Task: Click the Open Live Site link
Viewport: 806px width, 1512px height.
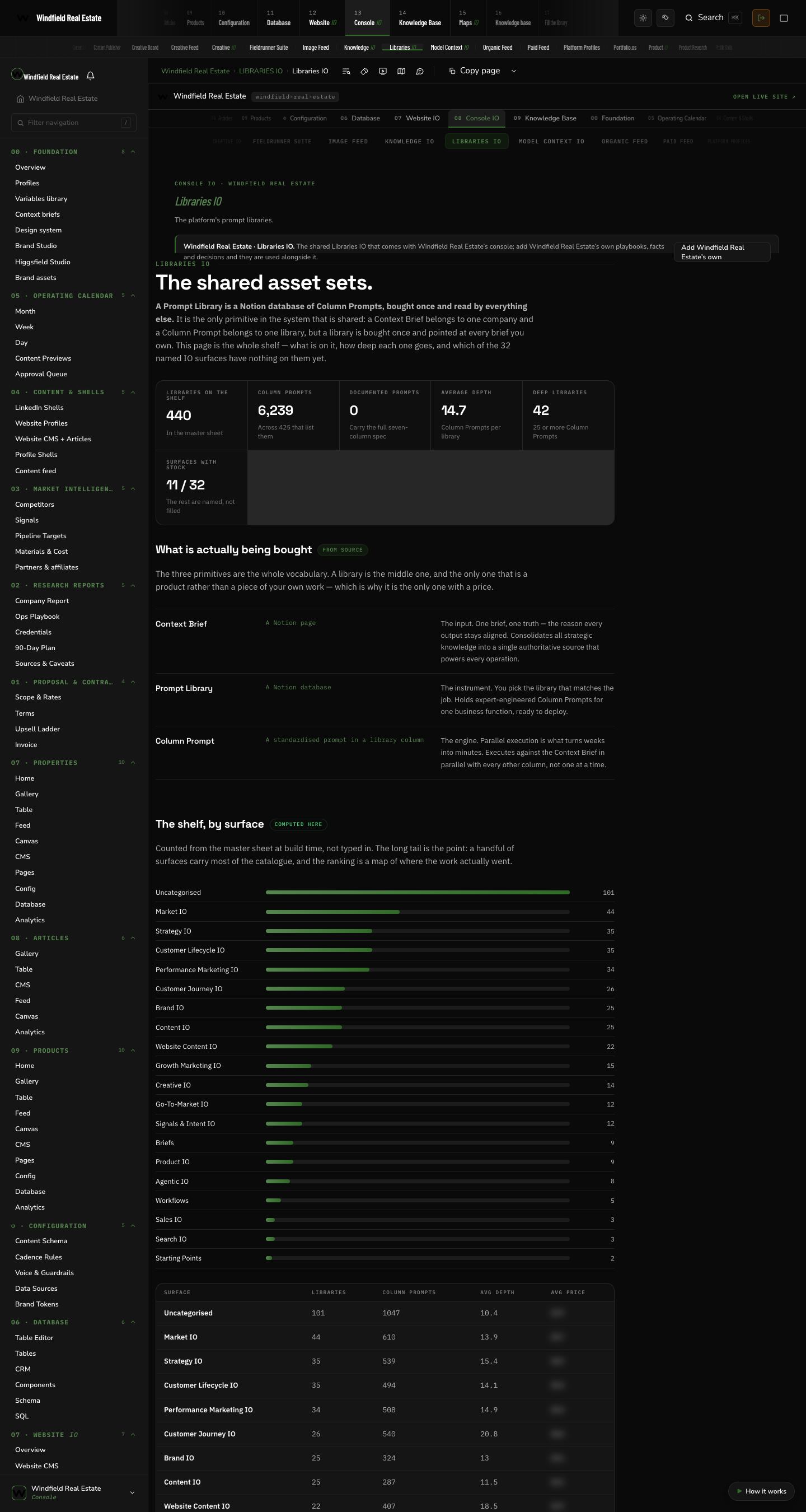Action: (x=765, y=97)
